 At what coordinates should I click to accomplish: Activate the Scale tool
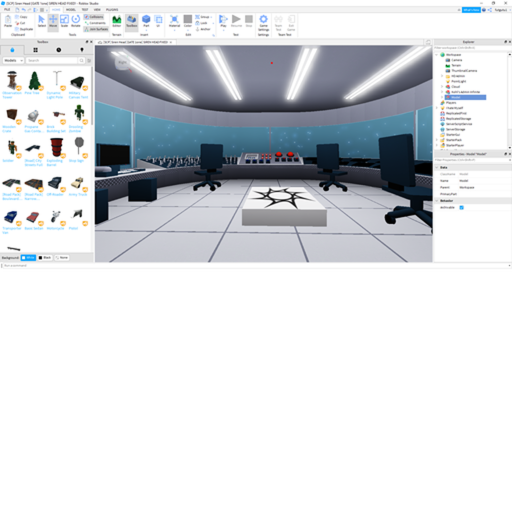(x=64, y=21)
